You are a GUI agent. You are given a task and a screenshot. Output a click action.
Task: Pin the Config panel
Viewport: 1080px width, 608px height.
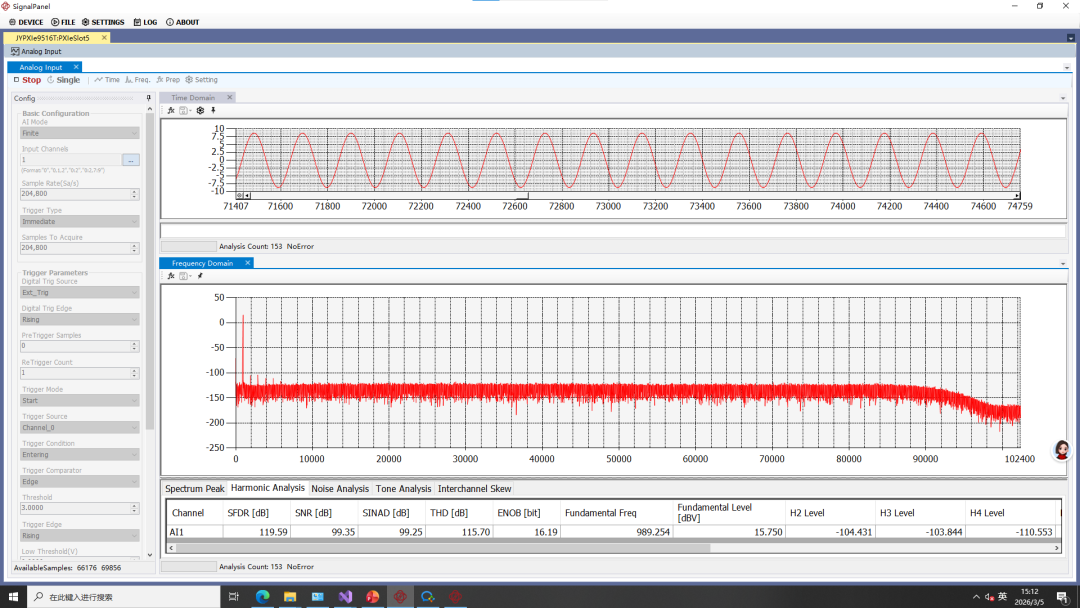coord(149,98)
